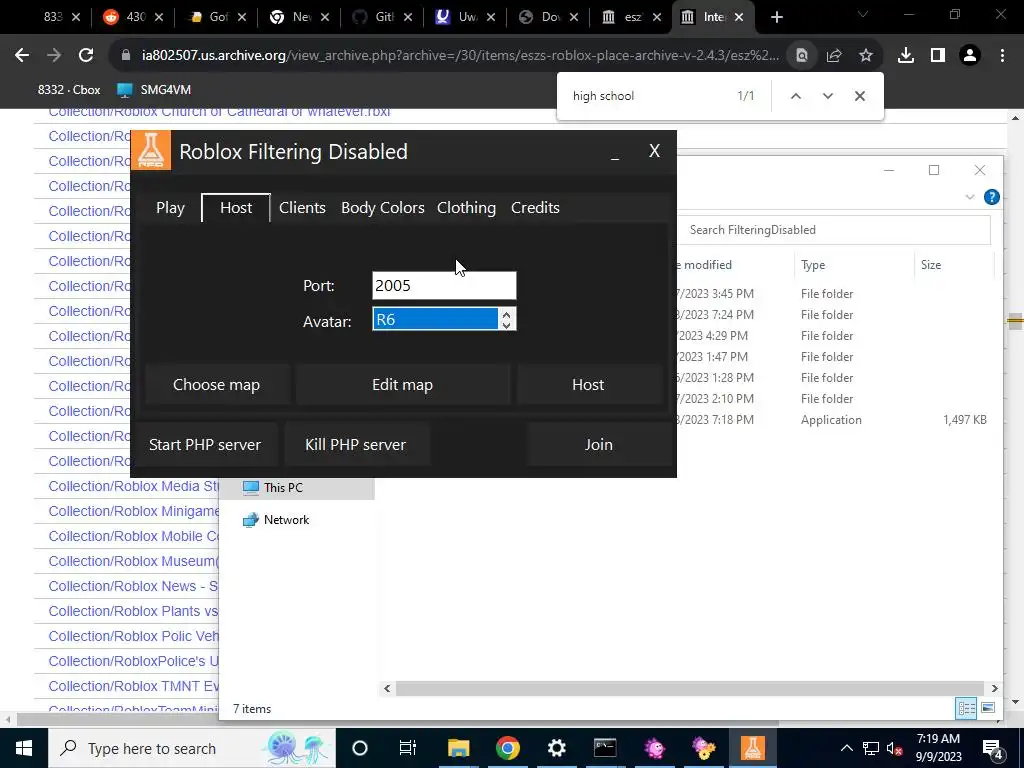
Task: Open the Chrome three-dot menu
Action: pyautogui.click(x=1002, y=56)
